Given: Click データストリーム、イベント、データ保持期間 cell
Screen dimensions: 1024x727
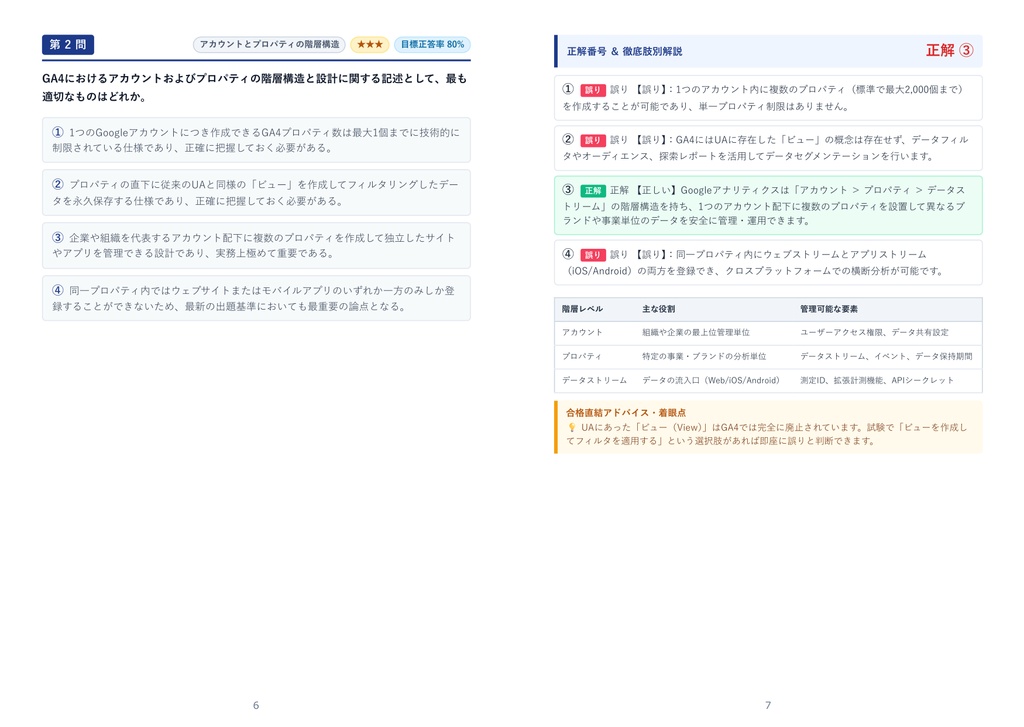Looking at the screenshot, I should [x=886, y=357].
